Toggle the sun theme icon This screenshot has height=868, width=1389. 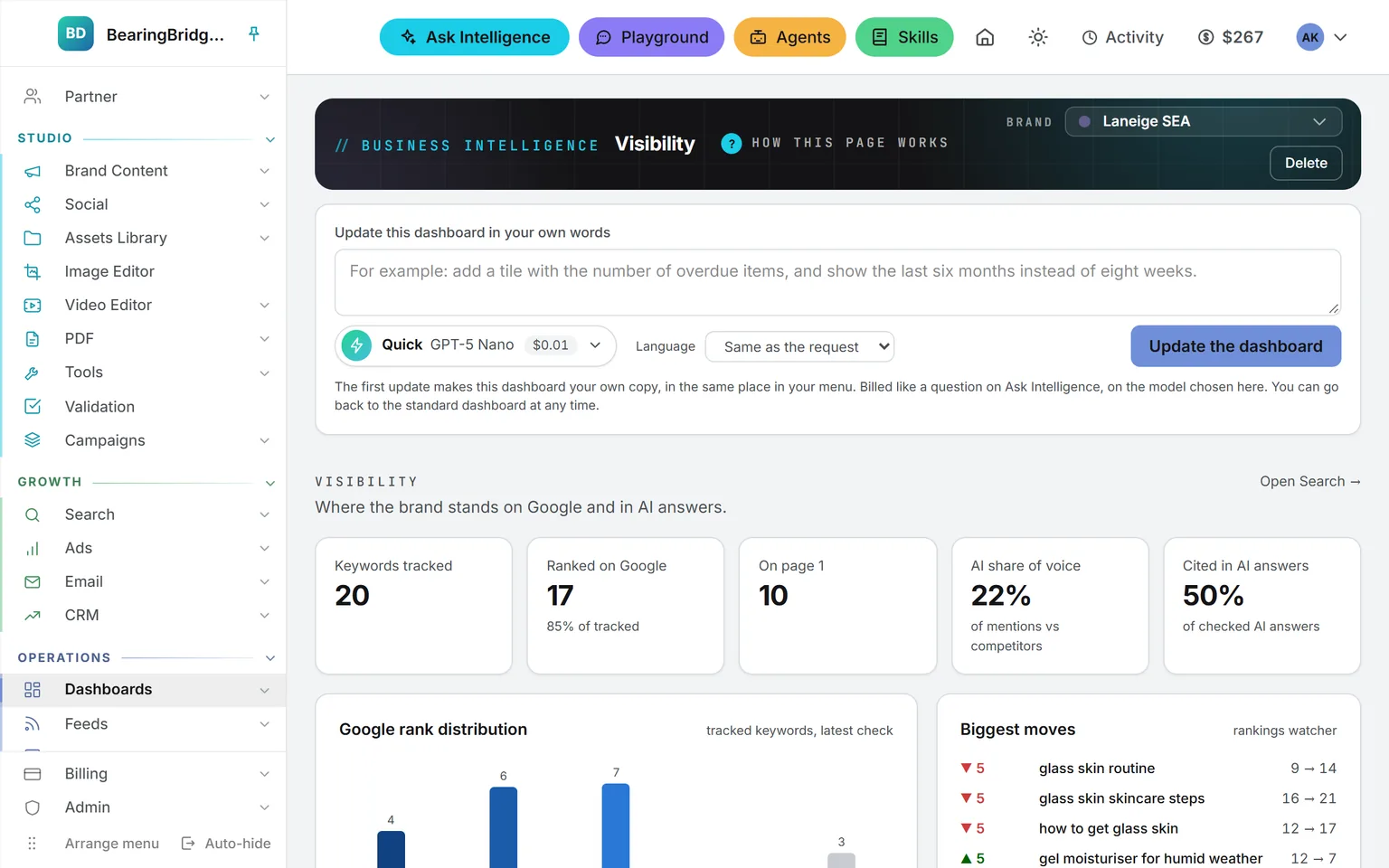1038,37
